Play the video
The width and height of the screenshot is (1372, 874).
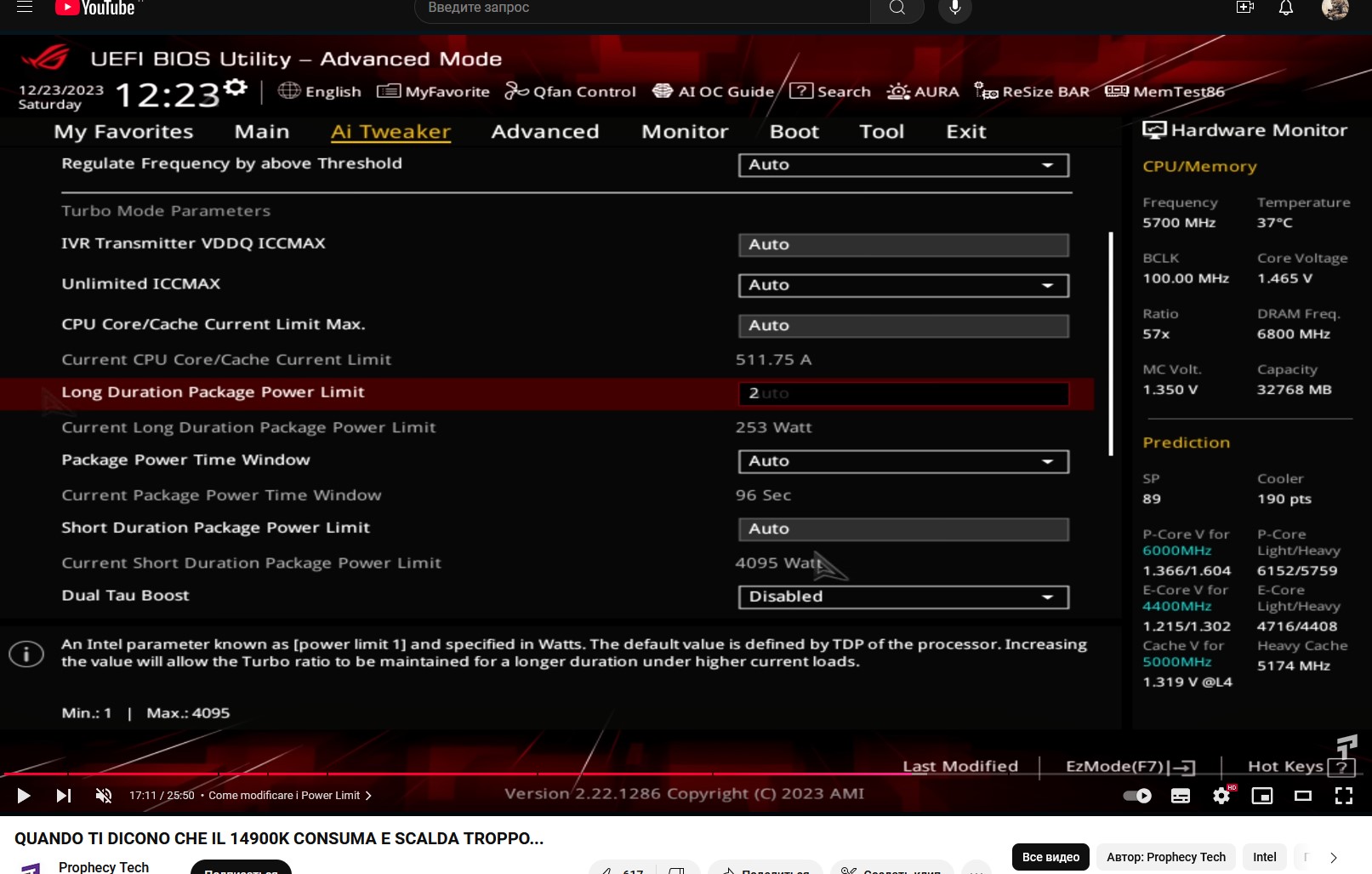(x=24, y=796)
